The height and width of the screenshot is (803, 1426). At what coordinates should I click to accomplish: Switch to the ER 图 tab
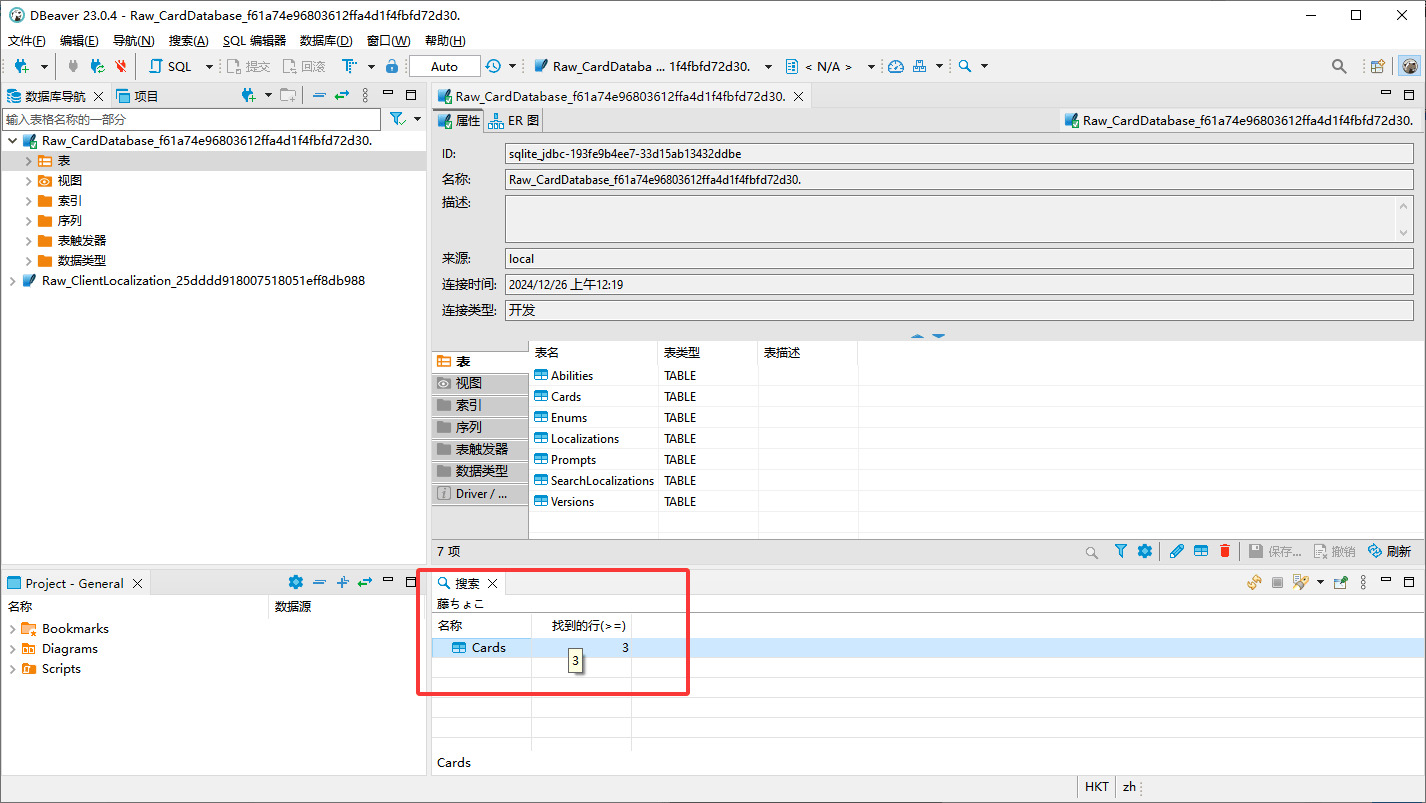[514, 120]
